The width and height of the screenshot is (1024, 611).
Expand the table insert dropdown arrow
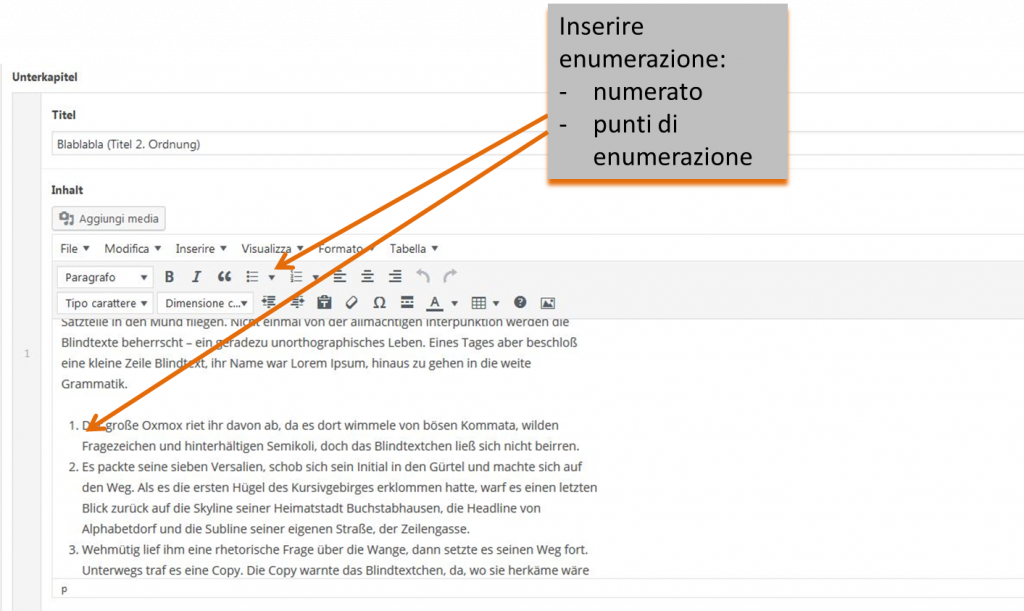coord(496,302)
